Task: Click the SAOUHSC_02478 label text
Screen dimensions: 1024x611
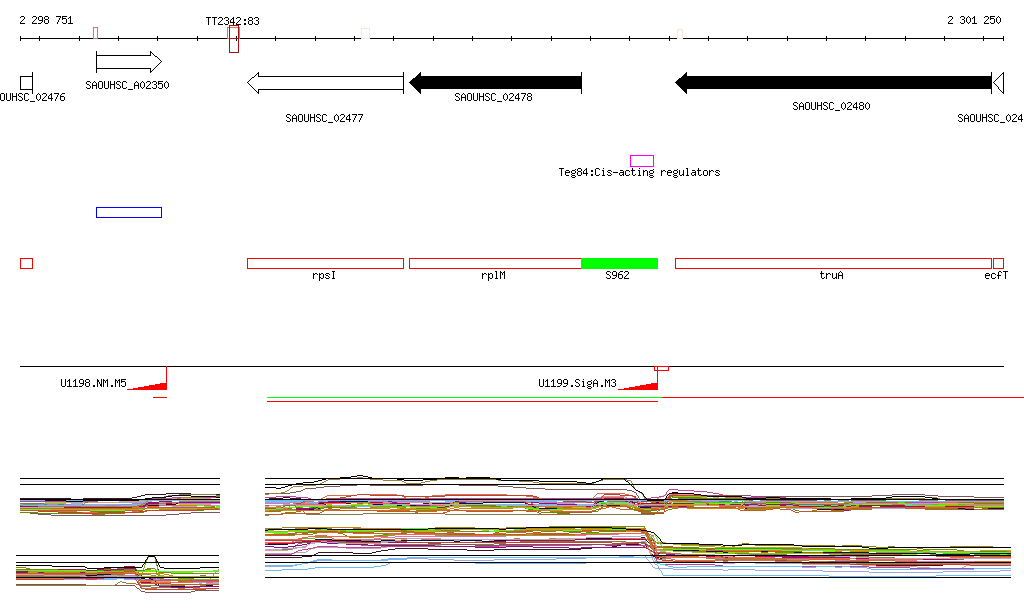Action: pyautogui.click(x=493, y=97)
